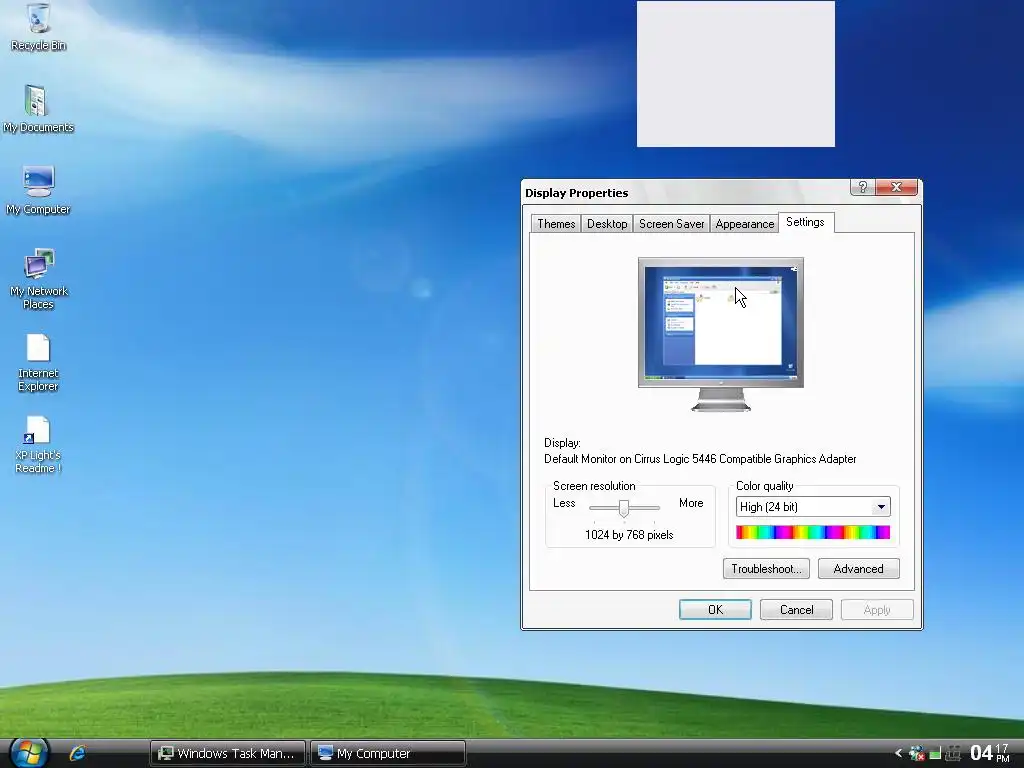This screenshot has height=768, width=1024.
Task: Switch to My Computer taskbar button
Action: click(x=388, y=753)
